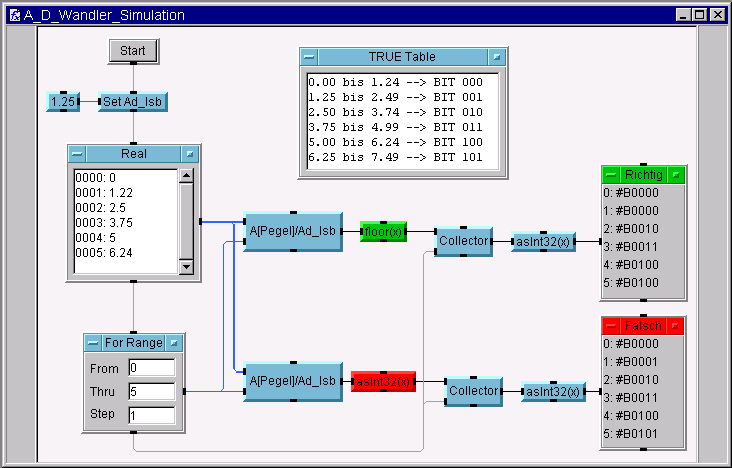The height and width of the screenshot is (468, 732).
Task: Click the upper A[Pegel]/Ad_lsb formula block
Action: pos(293,232)
